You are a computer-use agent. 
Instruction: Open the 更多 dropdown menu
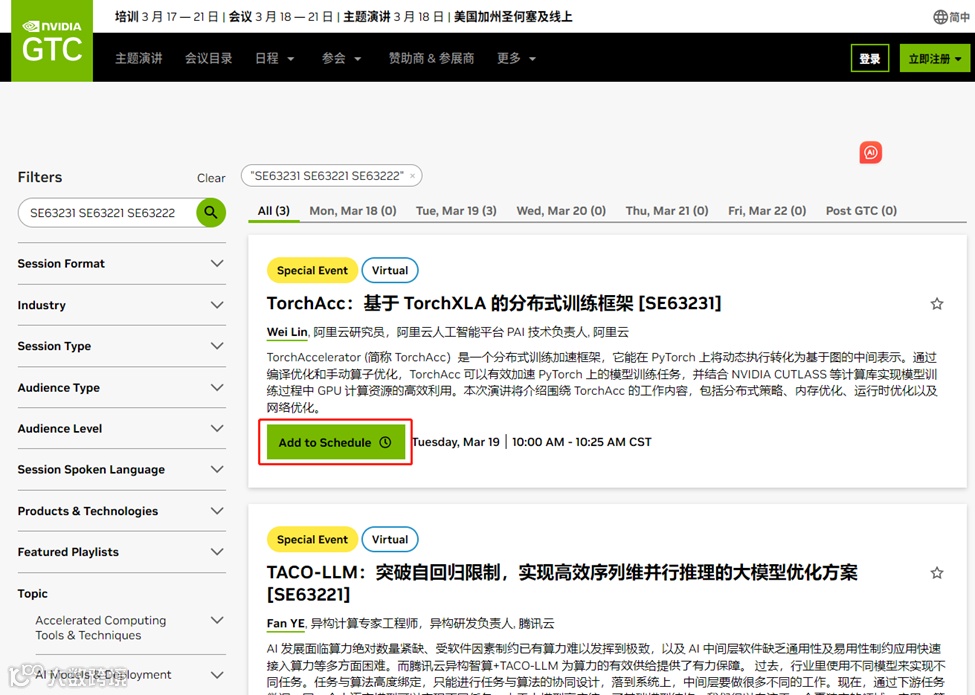[516, 58]
